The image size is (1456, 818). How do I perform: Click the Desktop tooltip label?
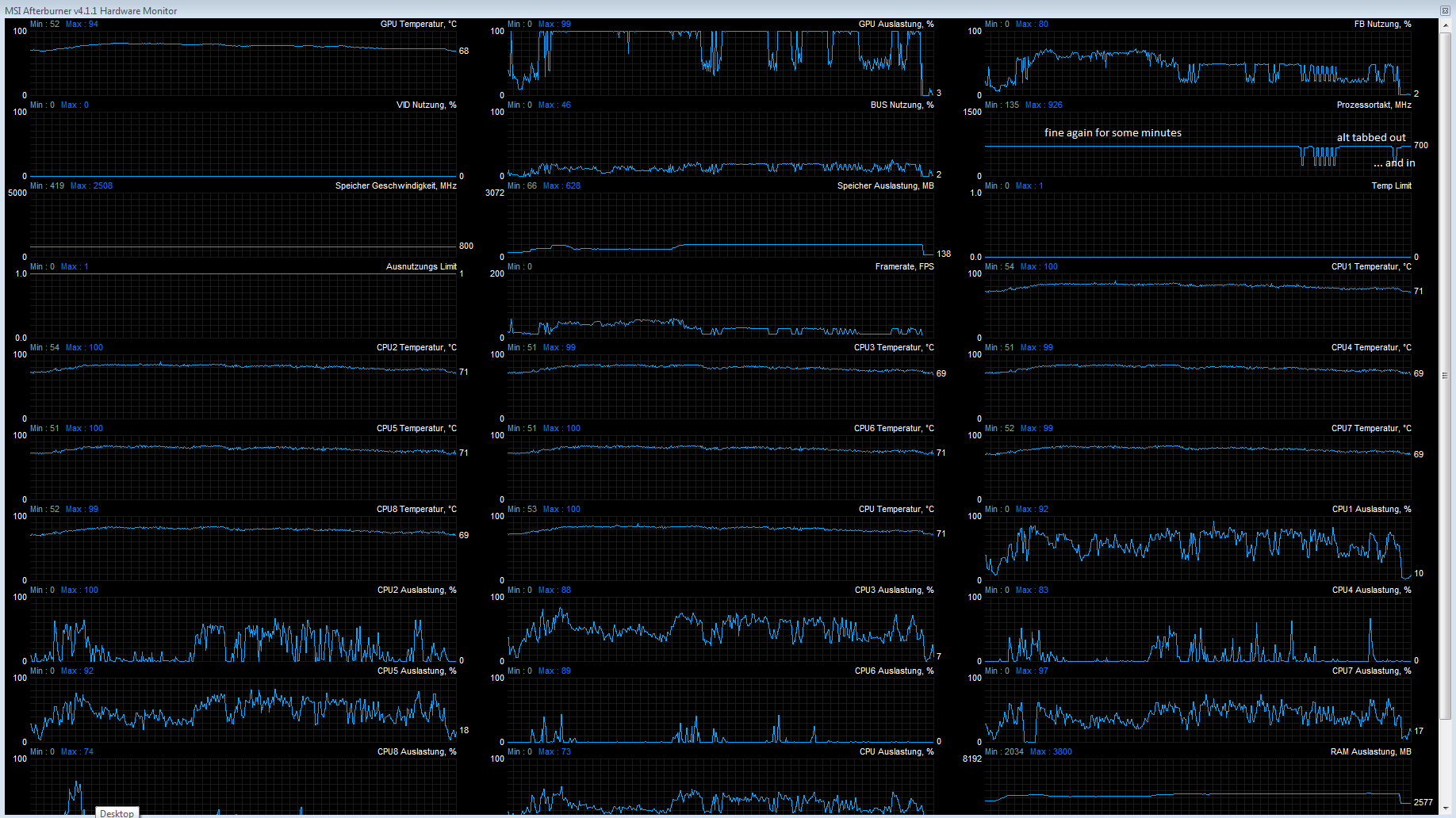(117, 812)
